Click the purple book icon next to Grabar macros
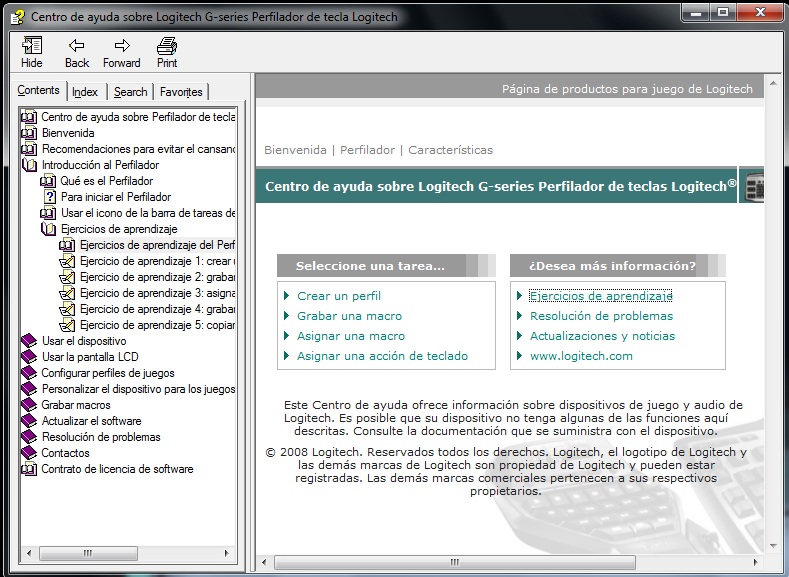 29,405
